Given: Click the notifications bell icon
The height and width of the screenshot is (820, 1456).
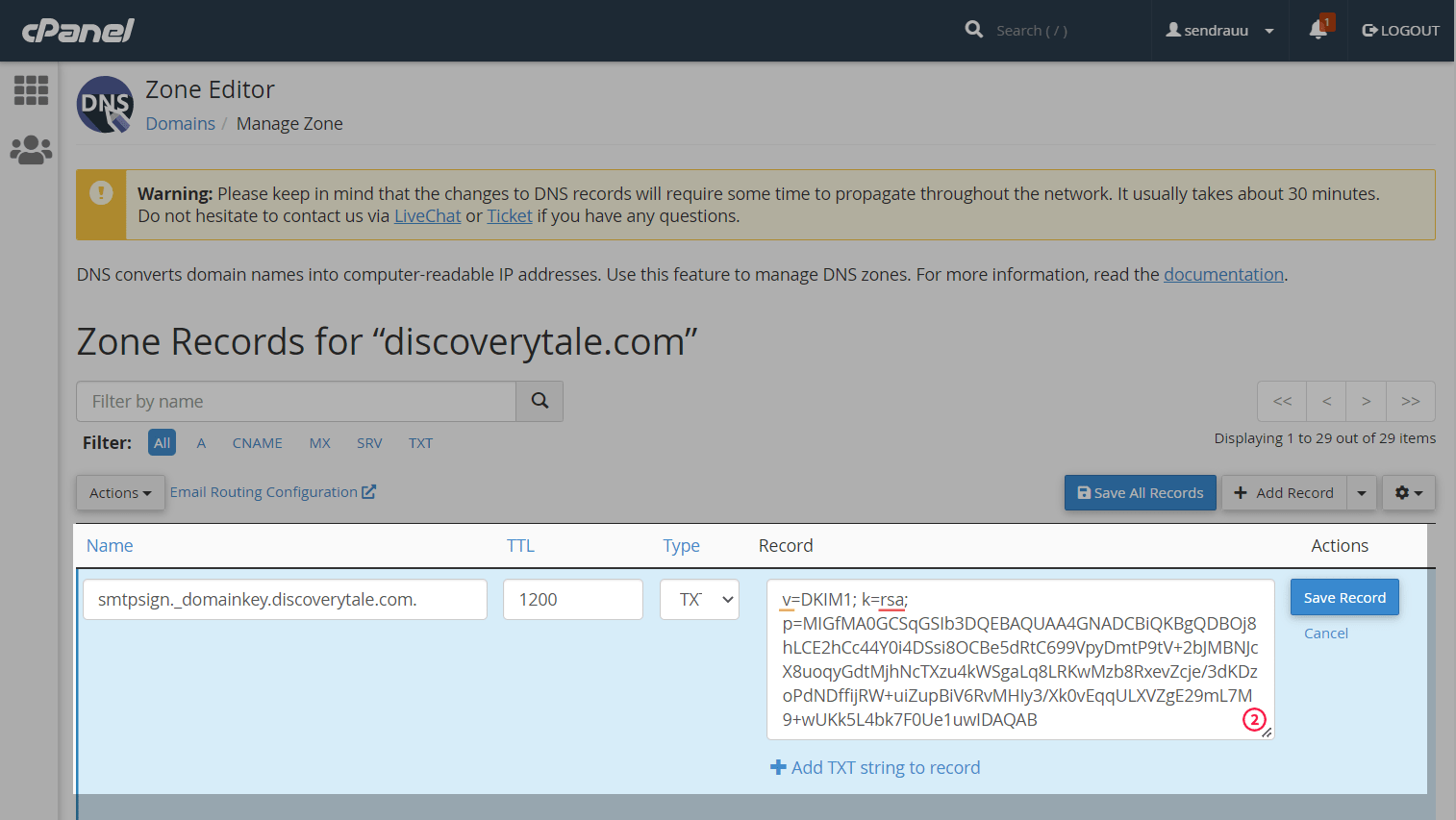Looking at the screenshot, I should pos(1318,31).
